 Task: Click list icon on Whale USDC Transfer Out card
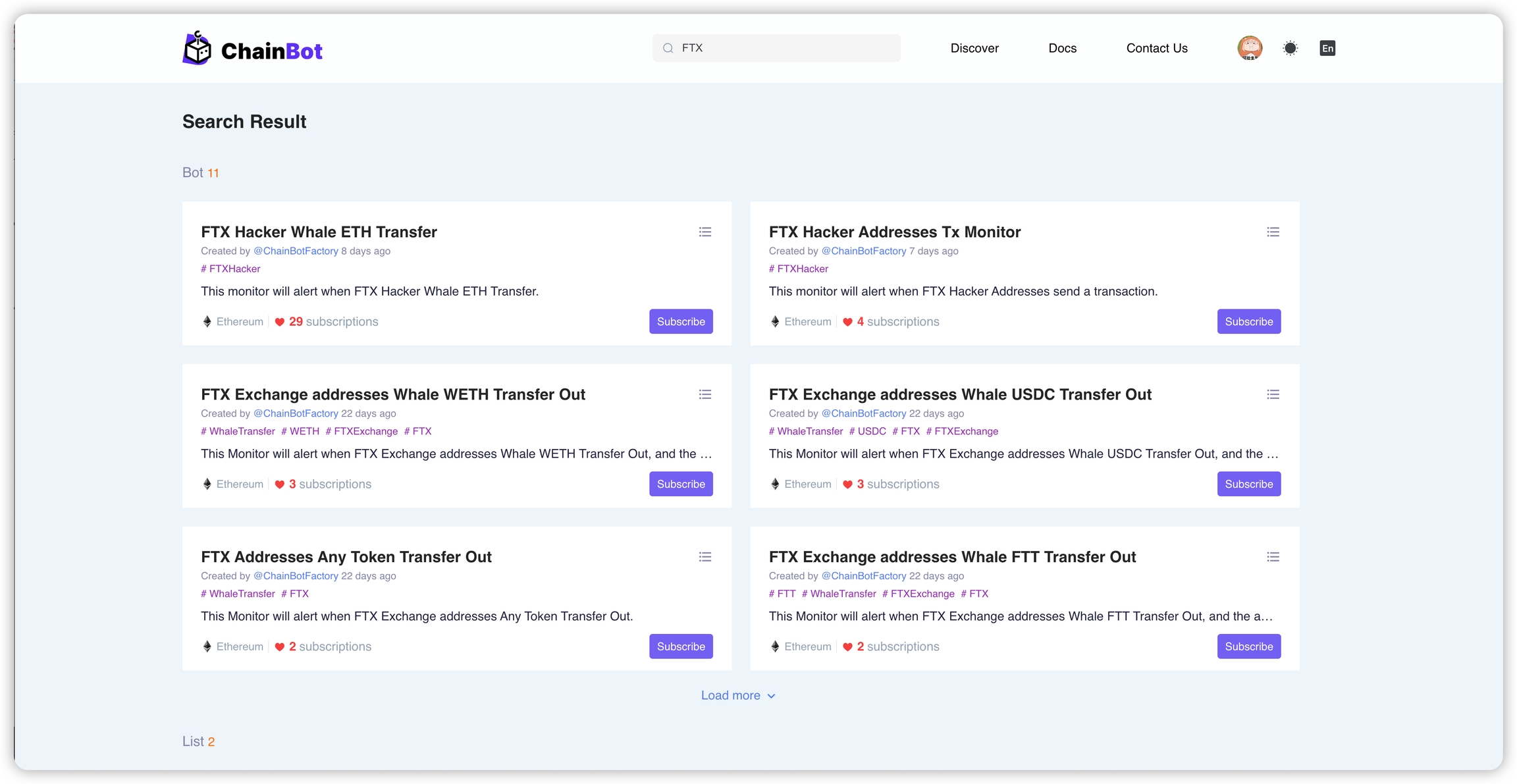1272,394
